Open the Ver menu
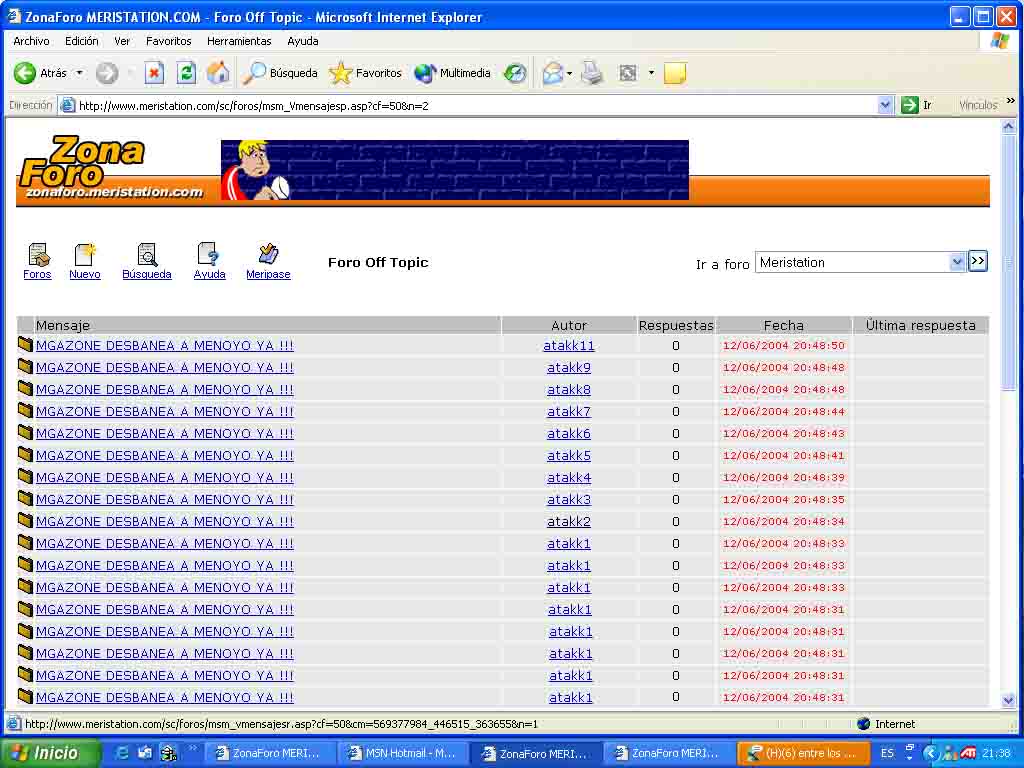 (x=122, y=41)
